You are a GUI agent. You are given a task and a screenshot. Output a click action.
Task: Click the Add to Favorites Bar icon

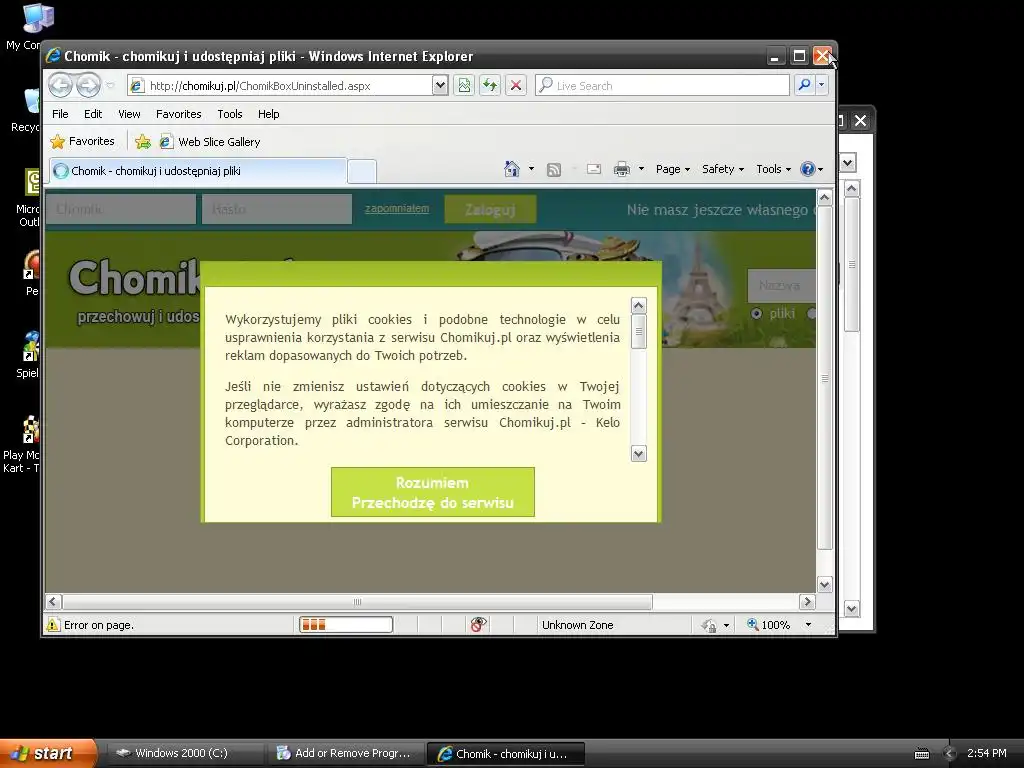tap(142, 142)
